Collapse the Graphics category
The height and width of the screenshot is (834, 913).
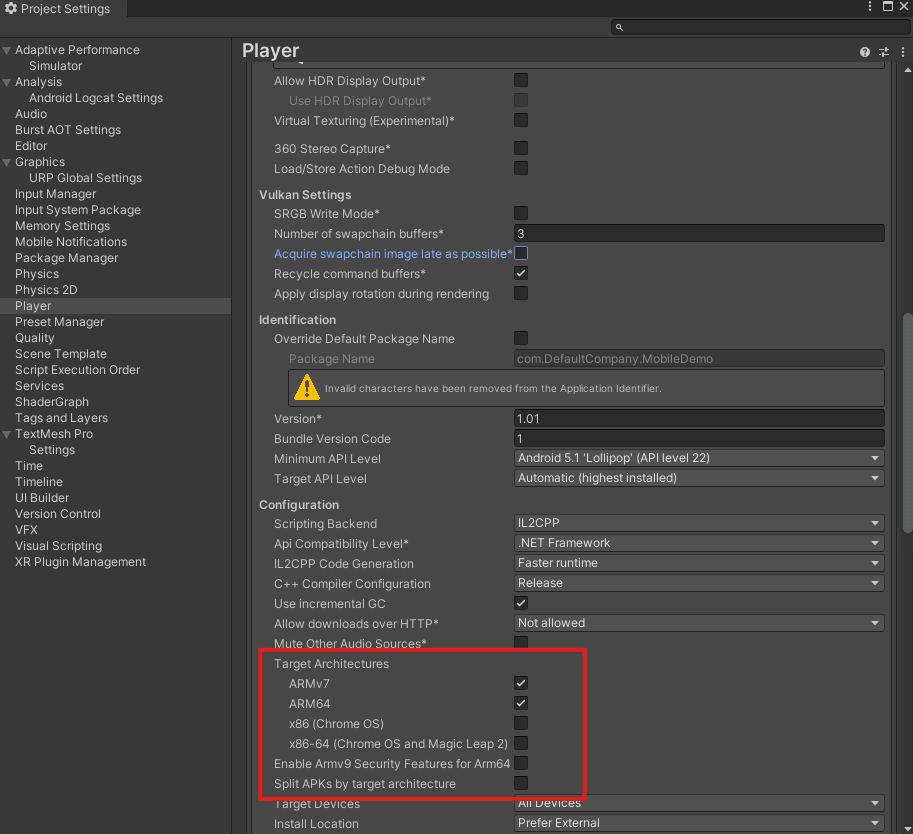click(7, 162)
